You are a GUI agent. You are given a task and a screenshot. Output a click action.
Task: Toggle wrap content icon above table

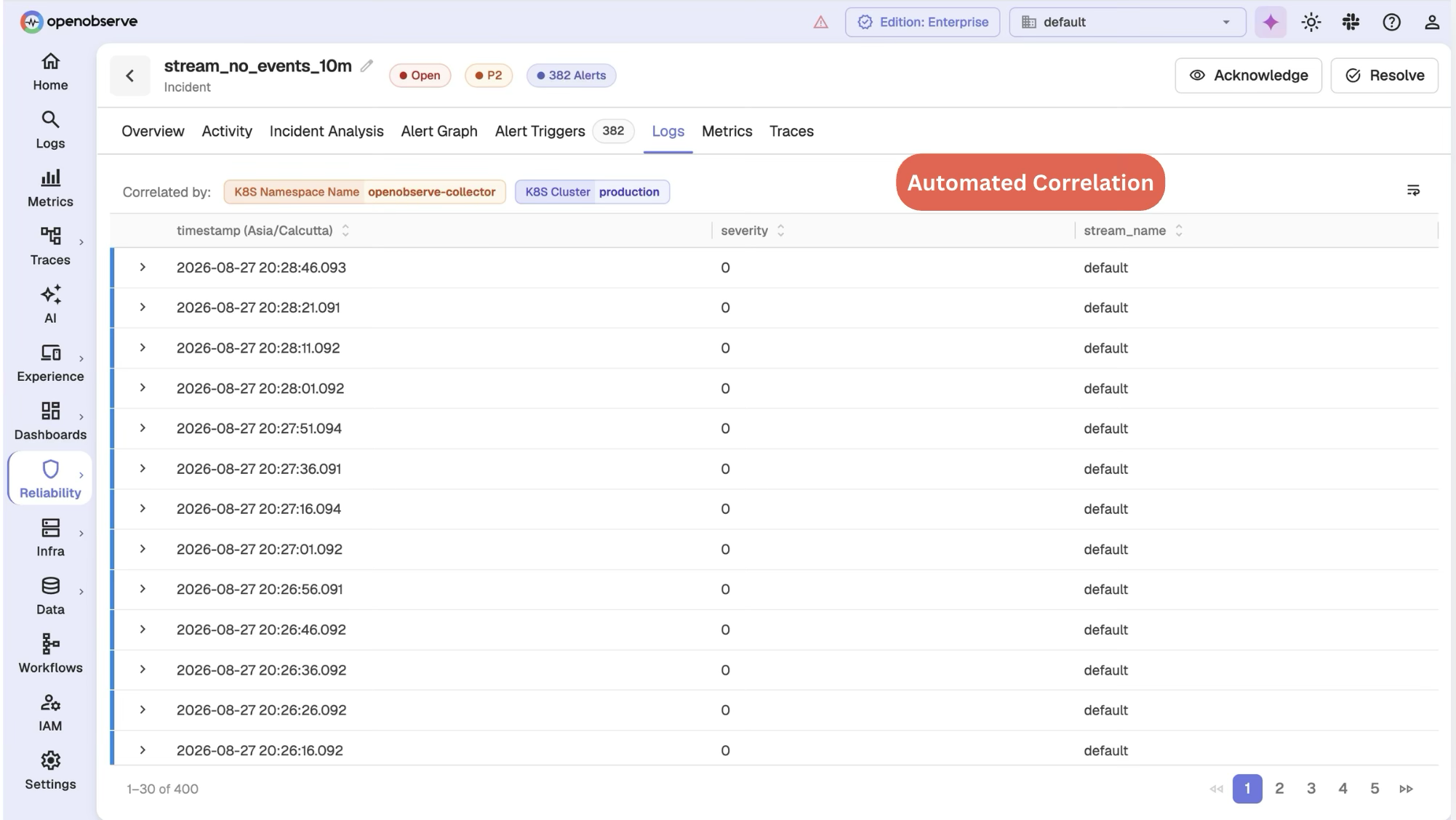pyautogui.click(x=1413, y=190)
